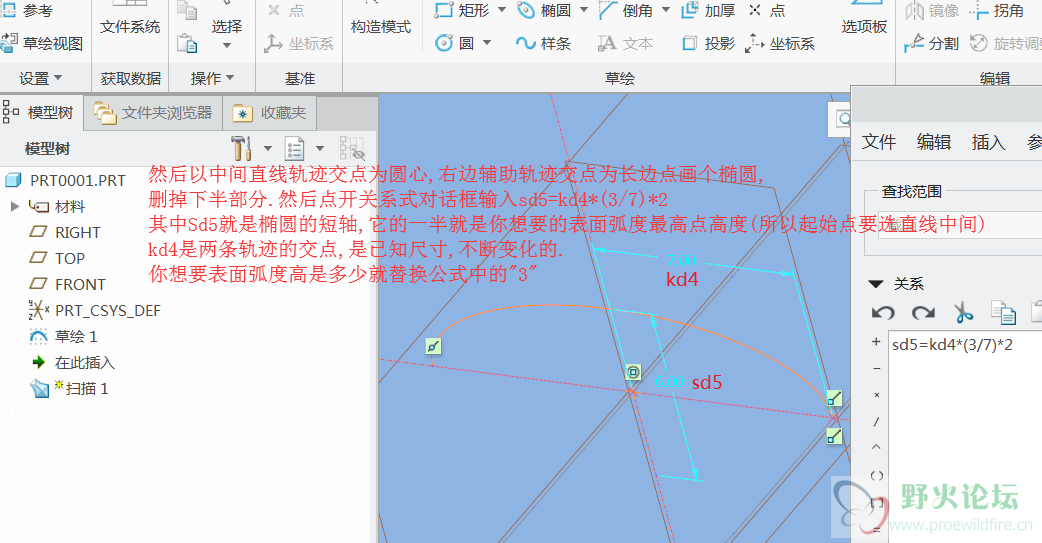Expand the Setup (设置) group menu
Screen dimensions: 1042x543
click(41, 78)
